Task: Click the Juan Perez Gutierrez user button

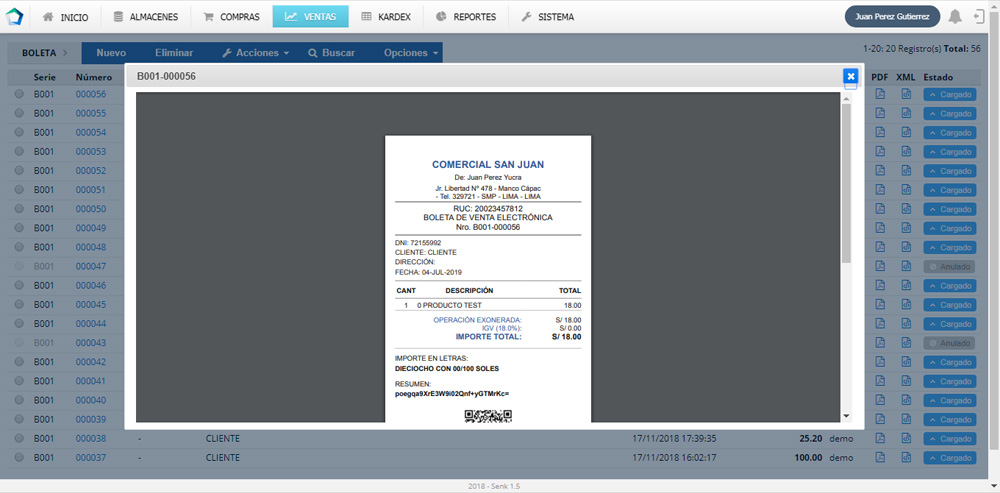Action: point(892,17)
